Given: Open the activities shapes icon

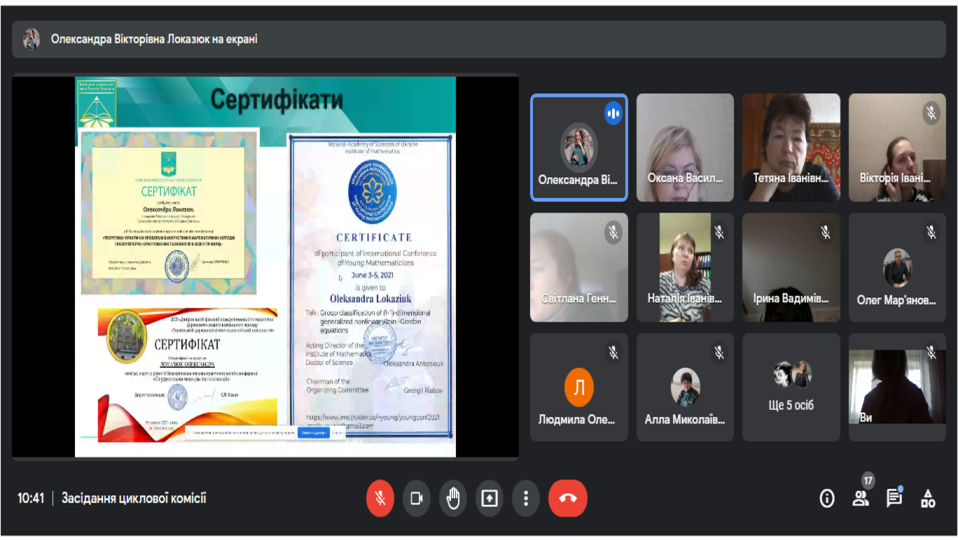Looking at the screenshot, I should [x=928, y=498].
